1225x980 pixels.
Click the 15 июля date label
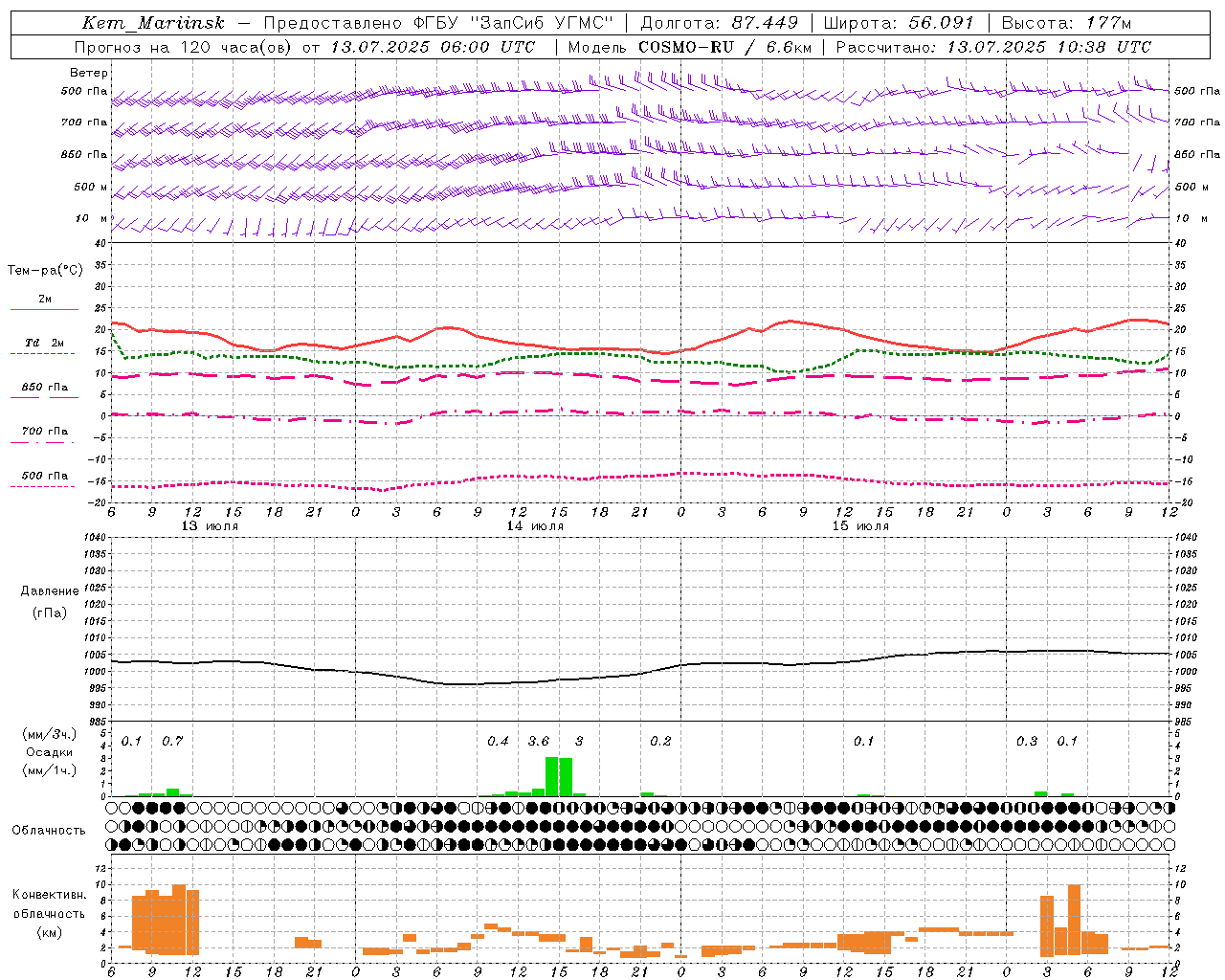[x=860, y=526]
